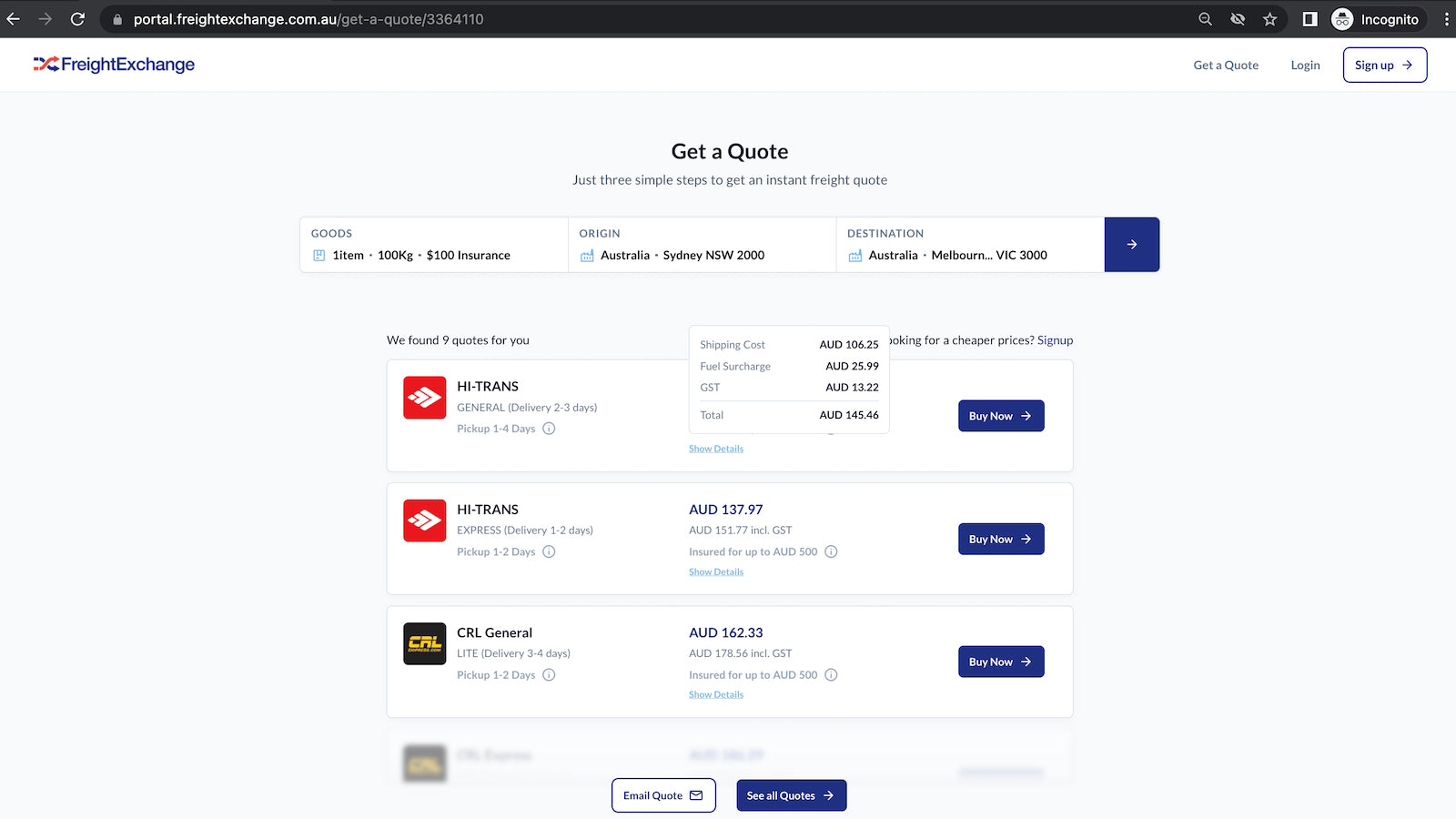The image size is (1456, 819).
Task: Show insurance info for HI-TRANS Express
Action: (x=831, y=551)
